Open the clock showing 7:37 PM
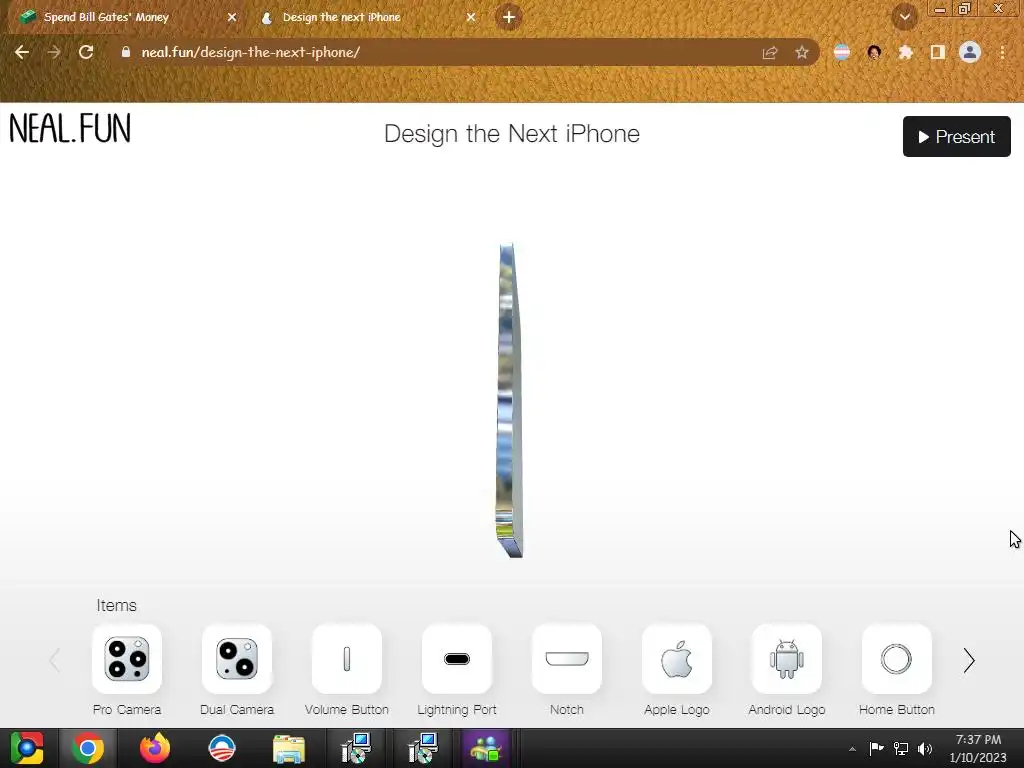 978,748
